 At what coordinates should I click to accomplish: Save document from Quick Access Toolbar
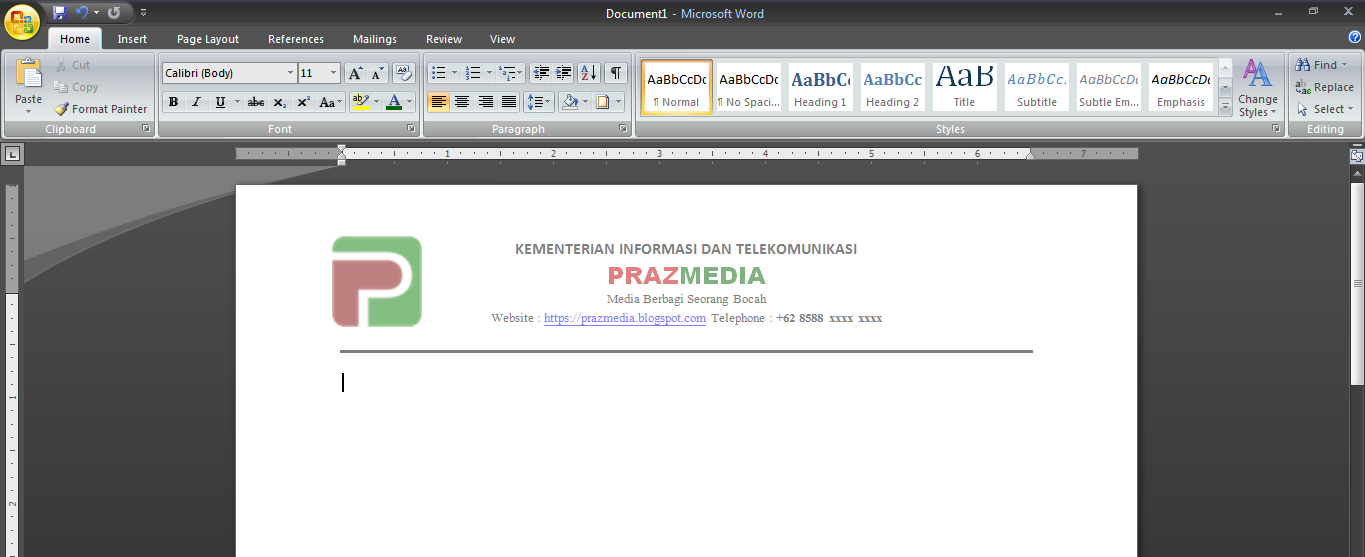(59, 13)
